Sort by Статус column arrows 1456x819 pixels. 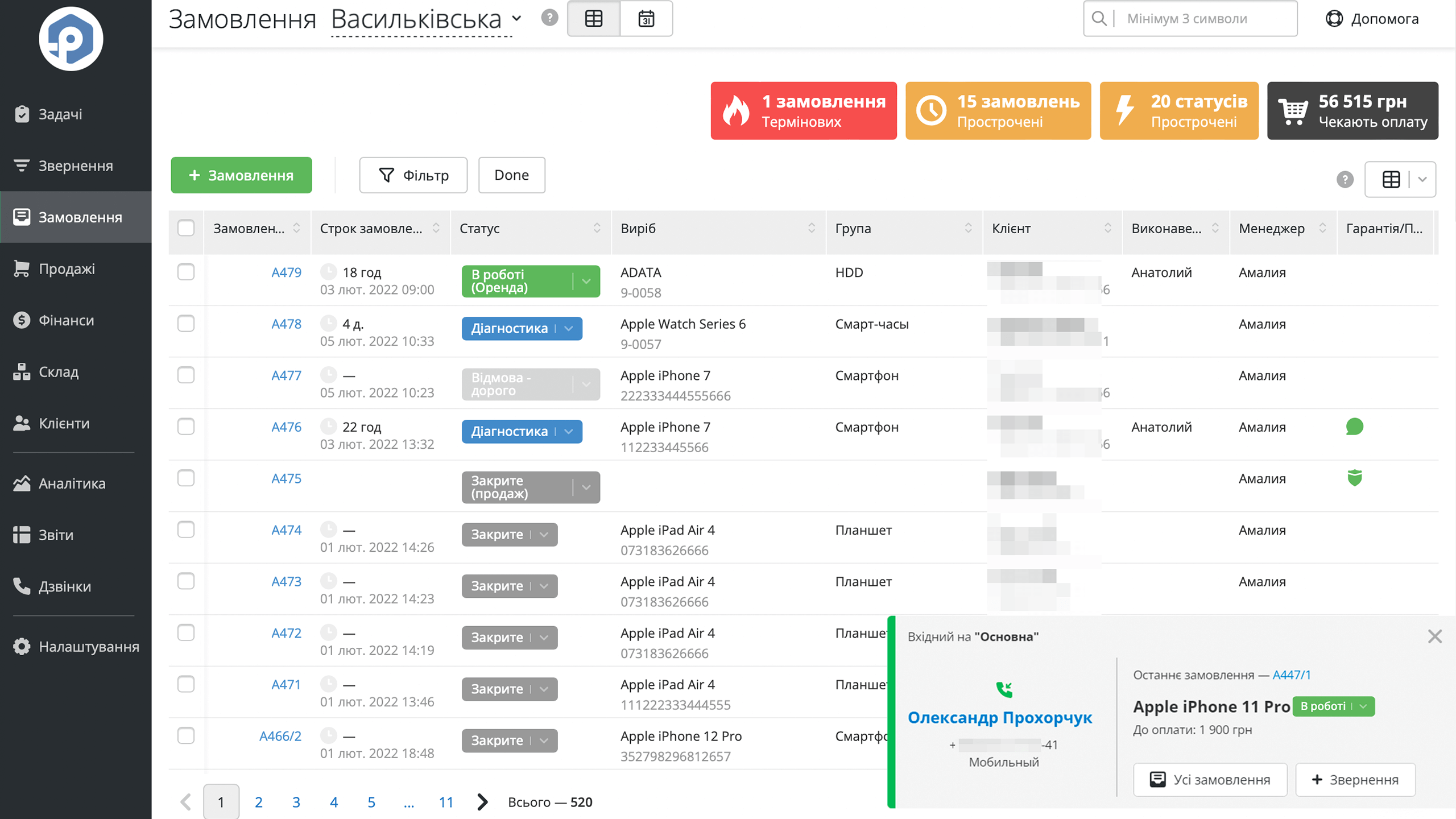tap(597, 228)
